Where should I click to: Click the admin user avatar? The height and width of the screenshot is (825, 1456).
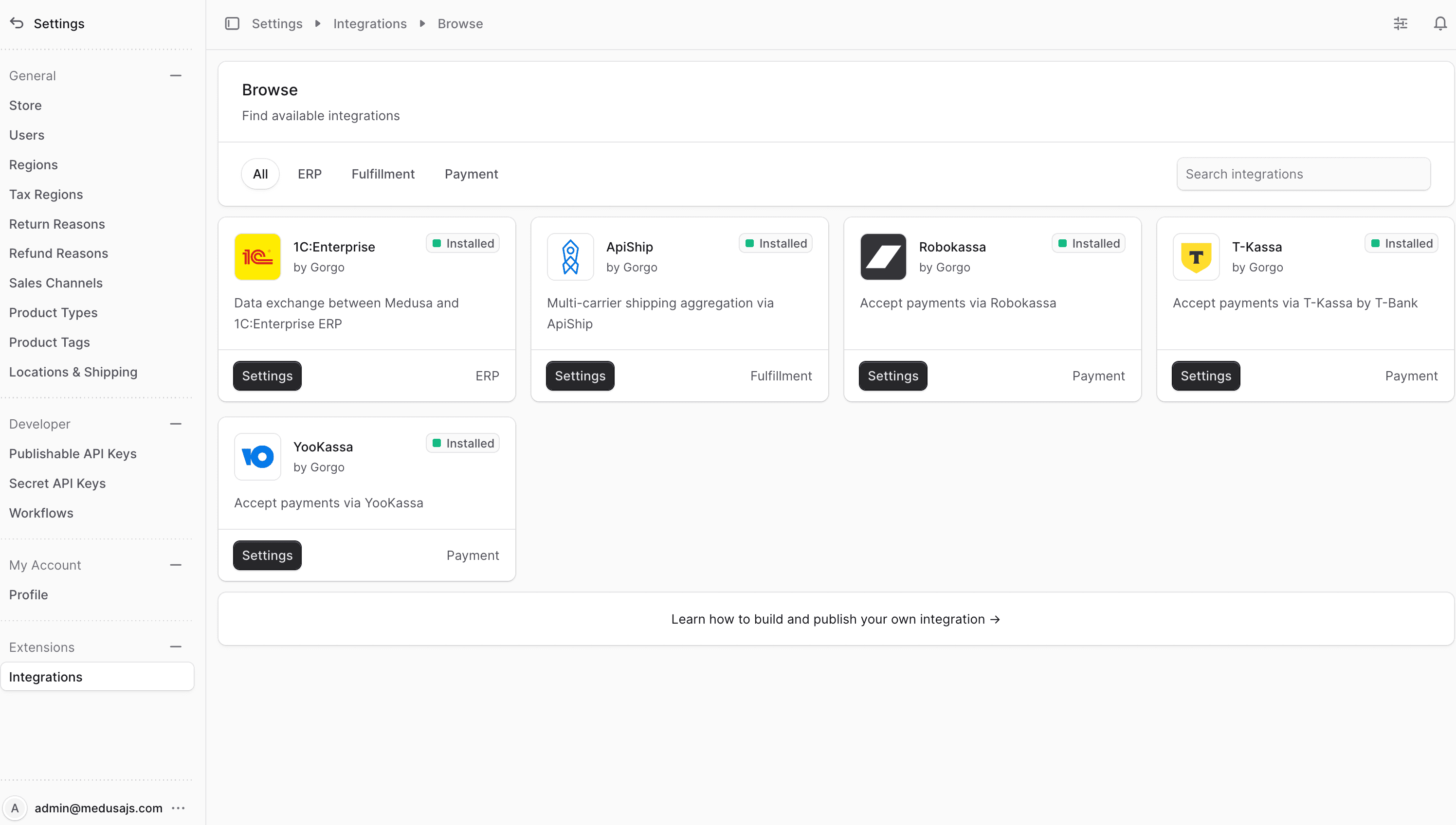coord(15,808)
